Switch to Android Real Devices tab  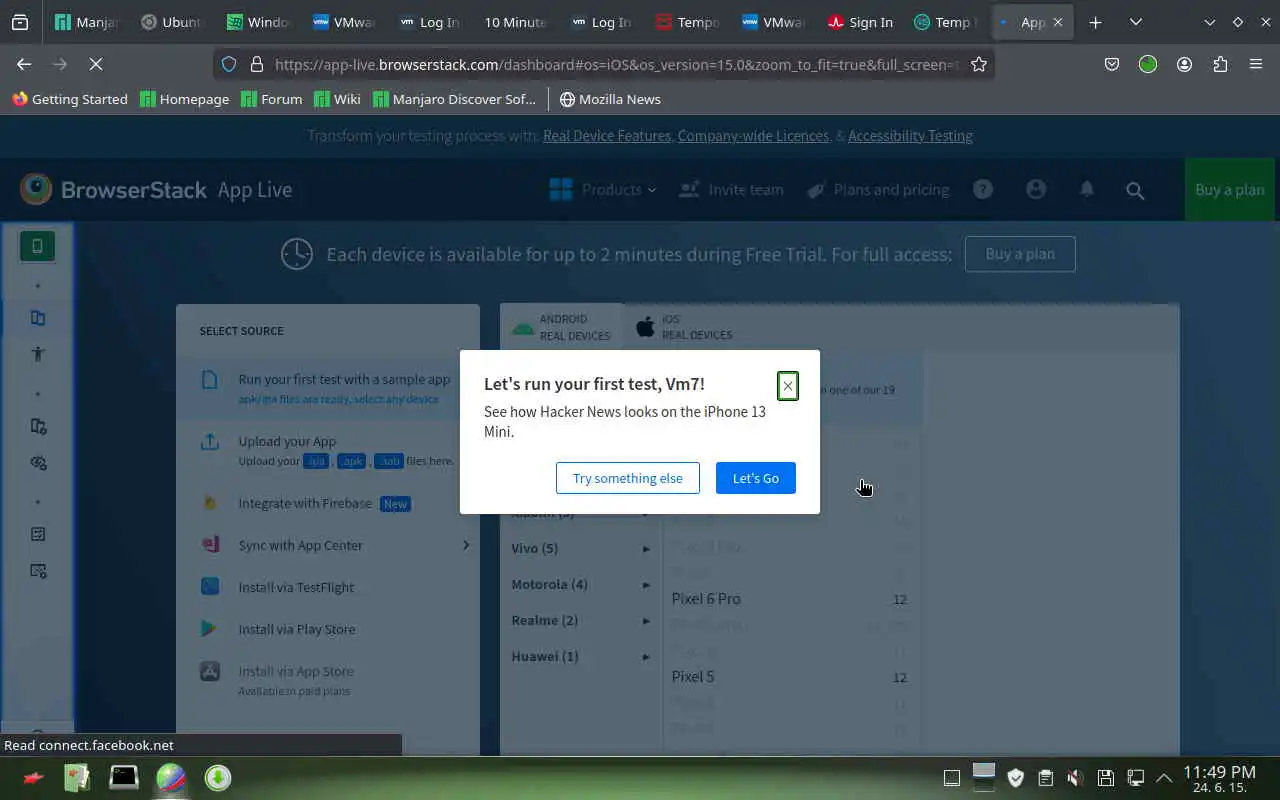561,327
